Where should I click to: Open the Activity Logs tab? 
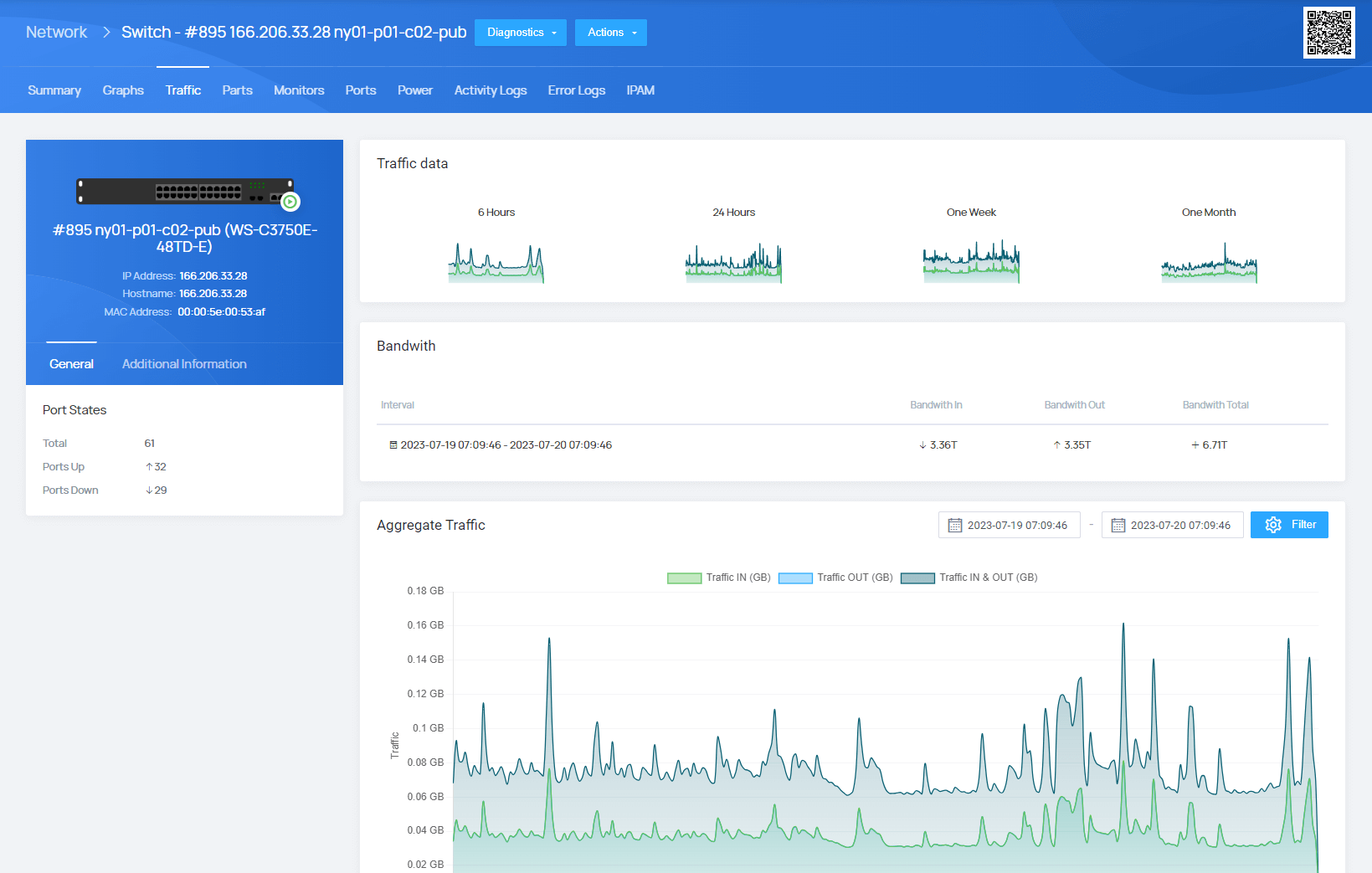(491, 90)
